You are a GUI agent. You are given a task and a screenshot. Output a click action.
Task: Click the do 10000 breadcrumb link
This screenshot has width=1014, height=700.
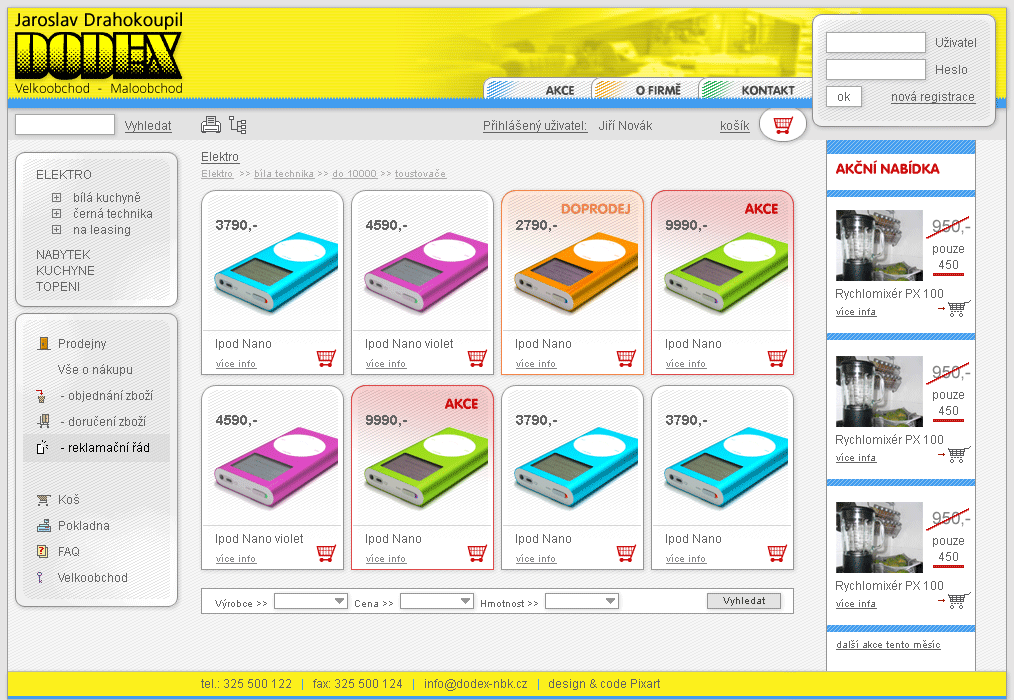(354, 173)
